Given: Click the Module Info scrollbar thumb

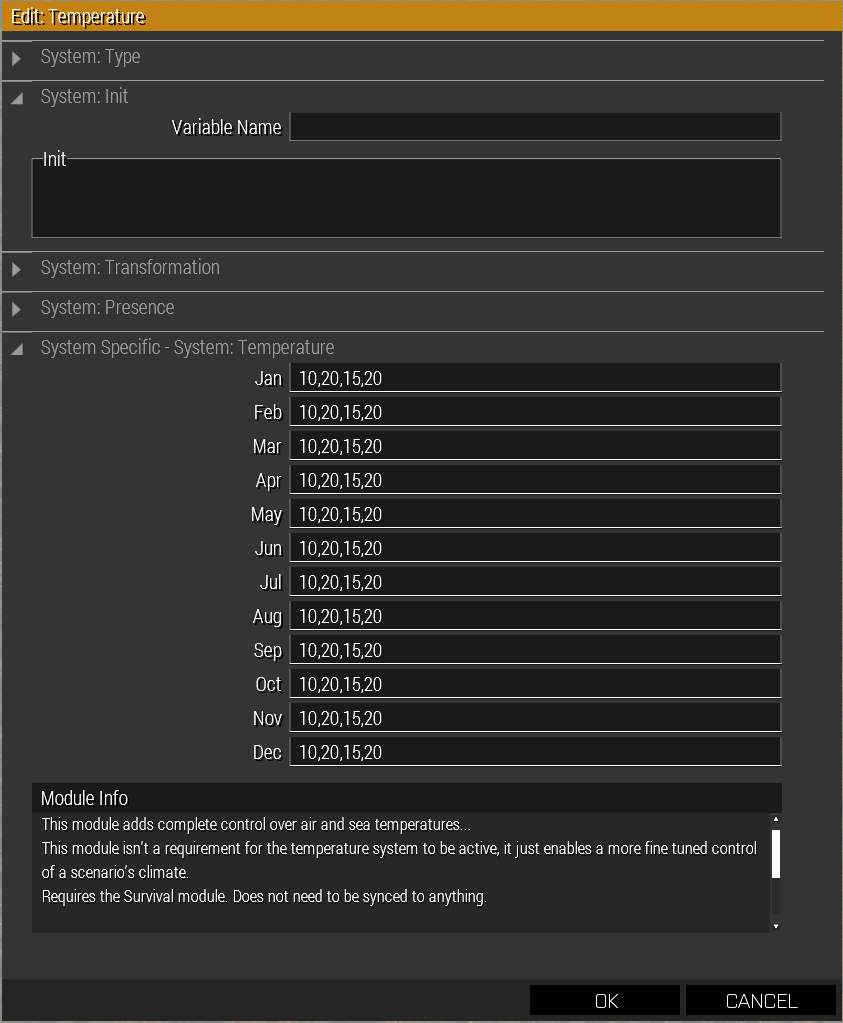Looking at the screenshot, I should point(775,852).
